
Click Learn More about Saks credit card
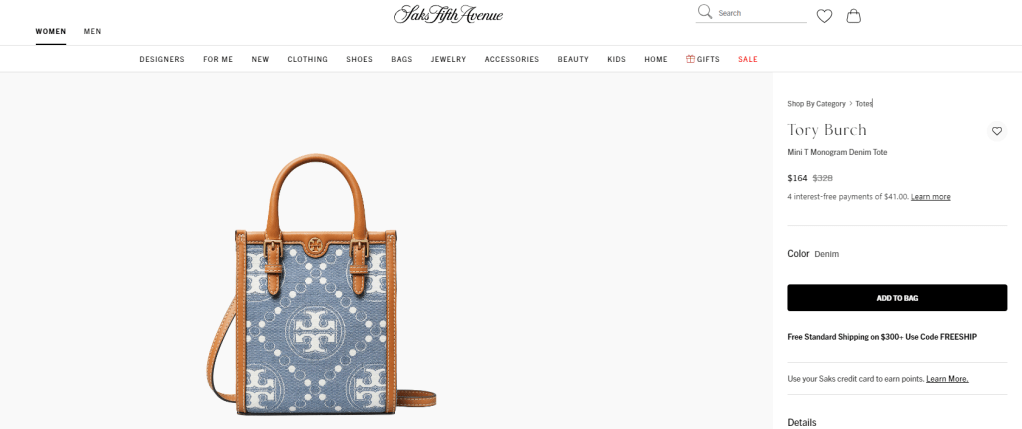tap(947, 379)
